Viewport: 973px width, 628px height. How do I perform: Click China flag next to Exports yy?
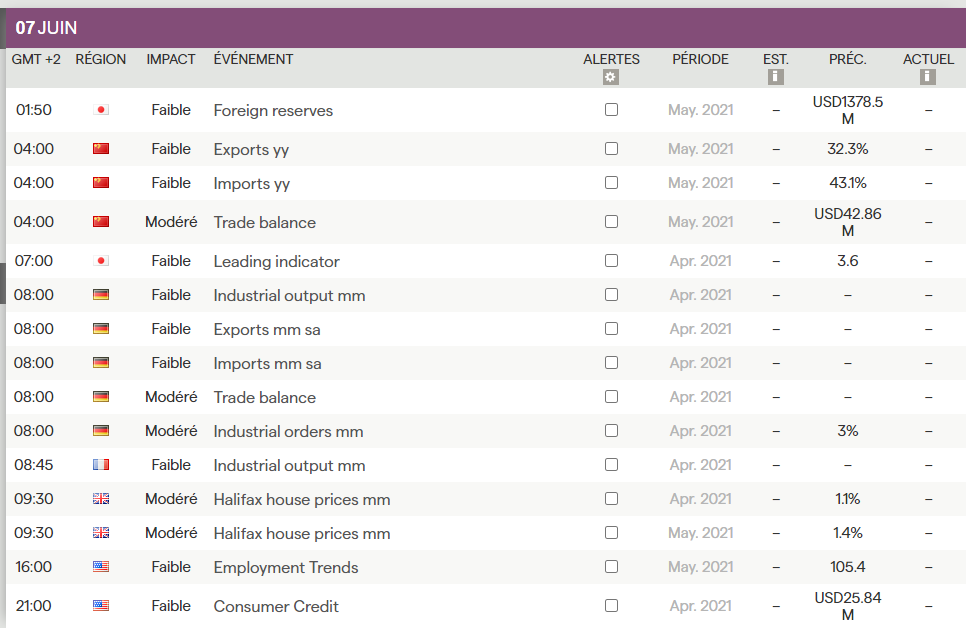click(x=100, y=149)
